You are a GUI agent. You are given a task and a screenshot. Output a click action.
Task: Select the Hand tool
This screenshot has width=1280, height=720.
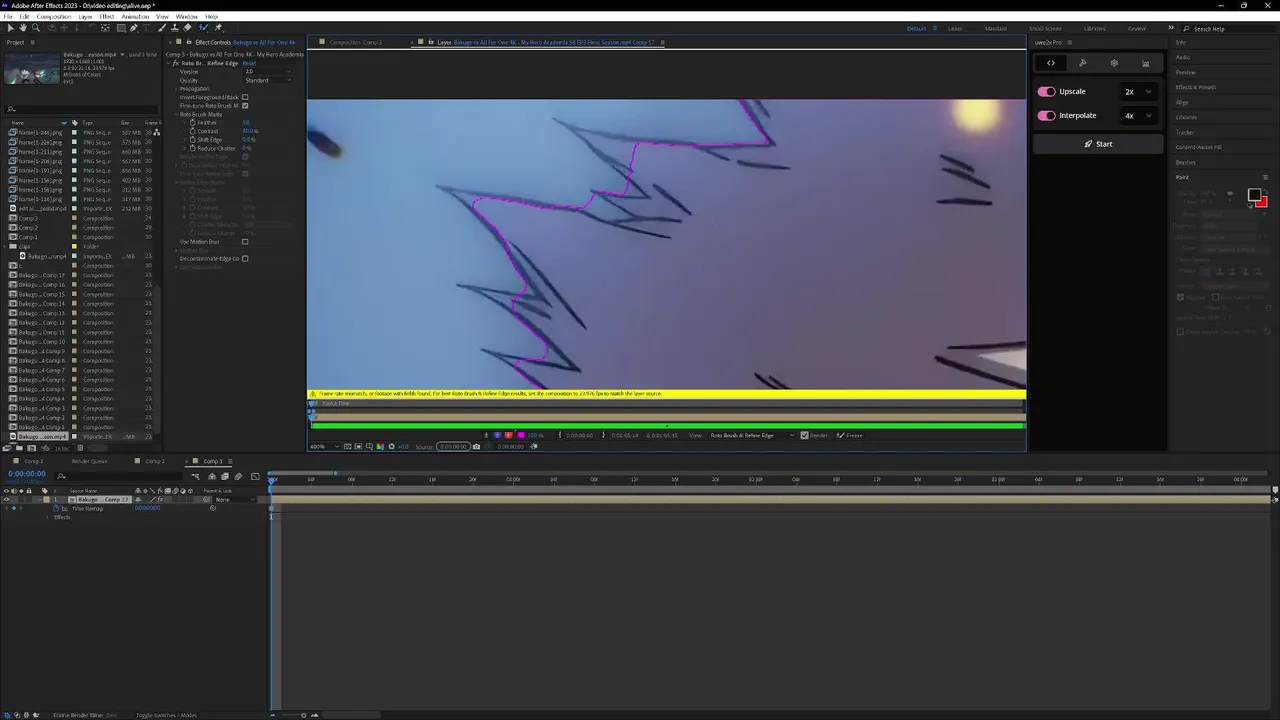(23, 28)
